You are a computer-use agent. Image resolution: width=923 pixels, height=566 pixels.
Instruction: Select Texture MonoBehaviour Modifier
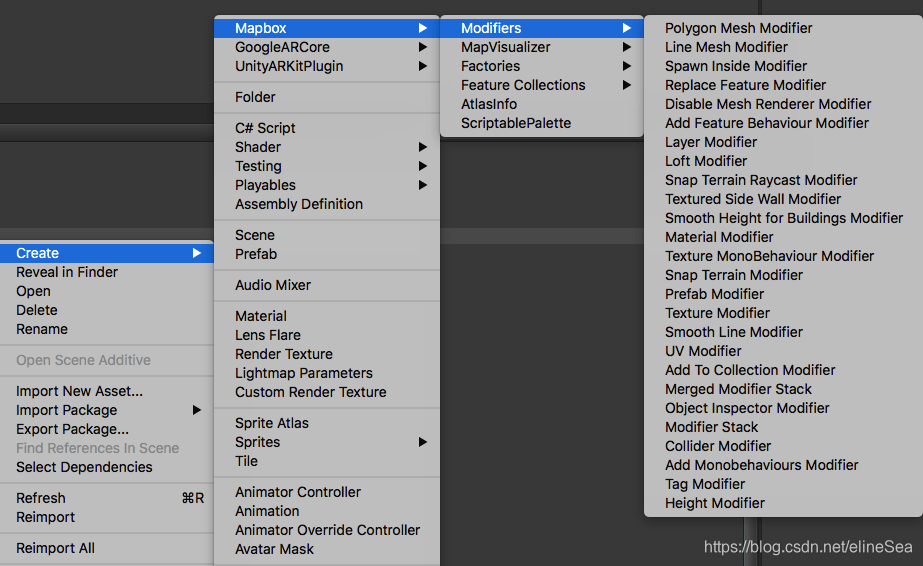(783, 256)
